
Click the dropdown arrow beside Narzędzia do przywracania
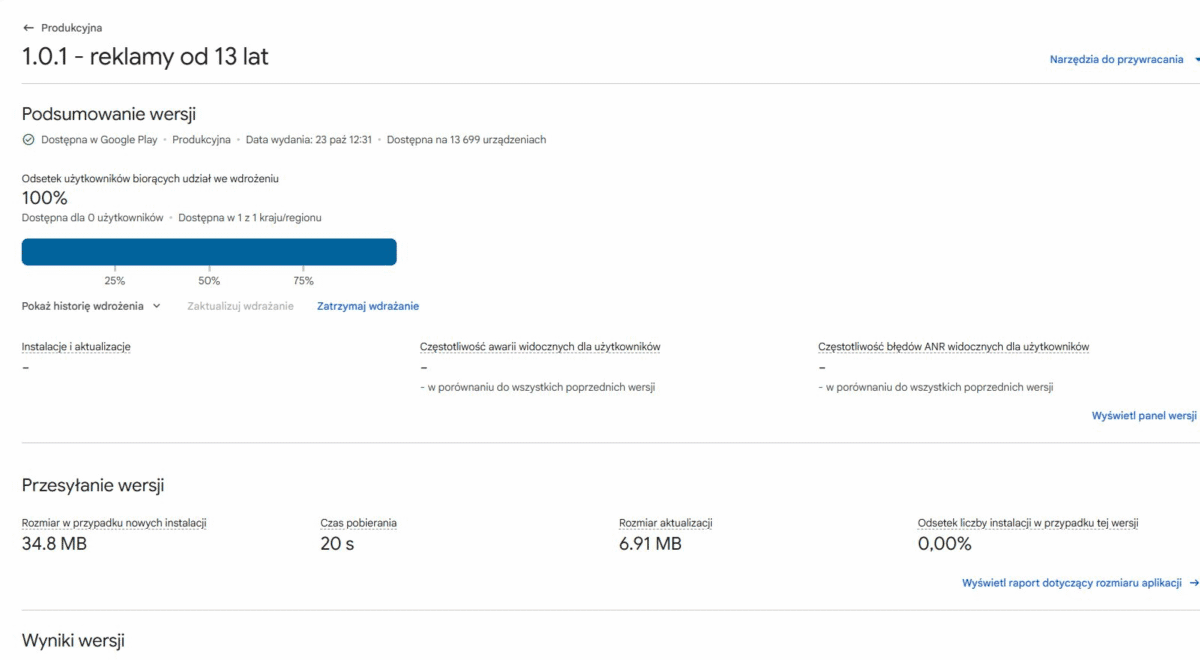(x=1196, y=60)
